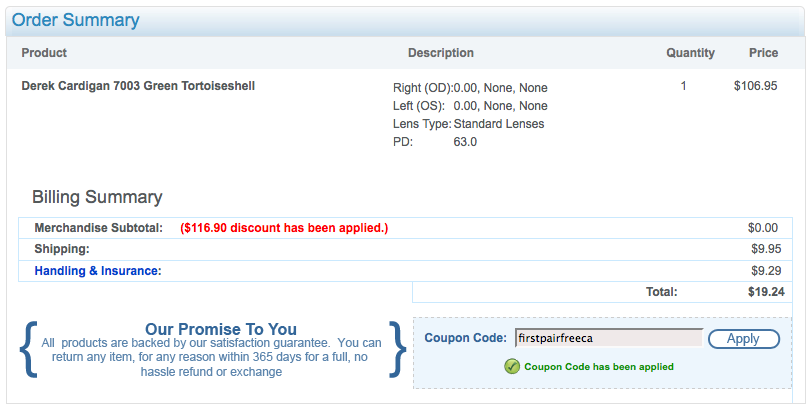The height and width of the screenshot is (410, 810).
Task: Click the Product column header
Action: 44,53
